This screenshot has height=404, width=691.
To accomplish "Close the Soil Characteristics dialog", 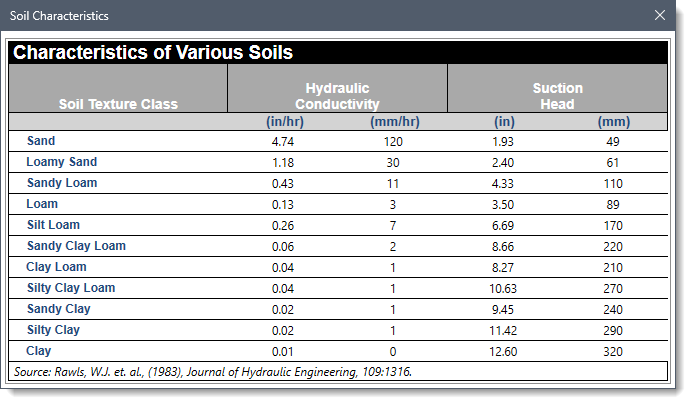I will coord(660,15).
